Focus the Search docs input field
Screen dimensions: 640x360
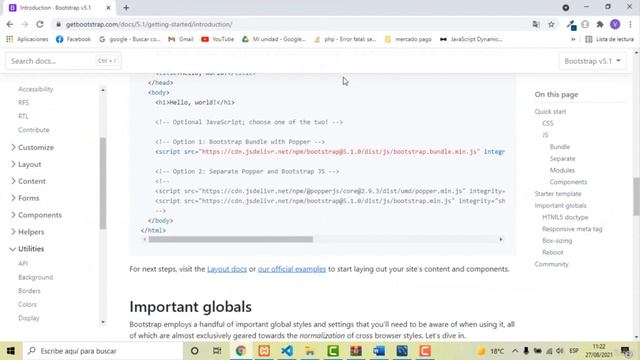(63, 61)
